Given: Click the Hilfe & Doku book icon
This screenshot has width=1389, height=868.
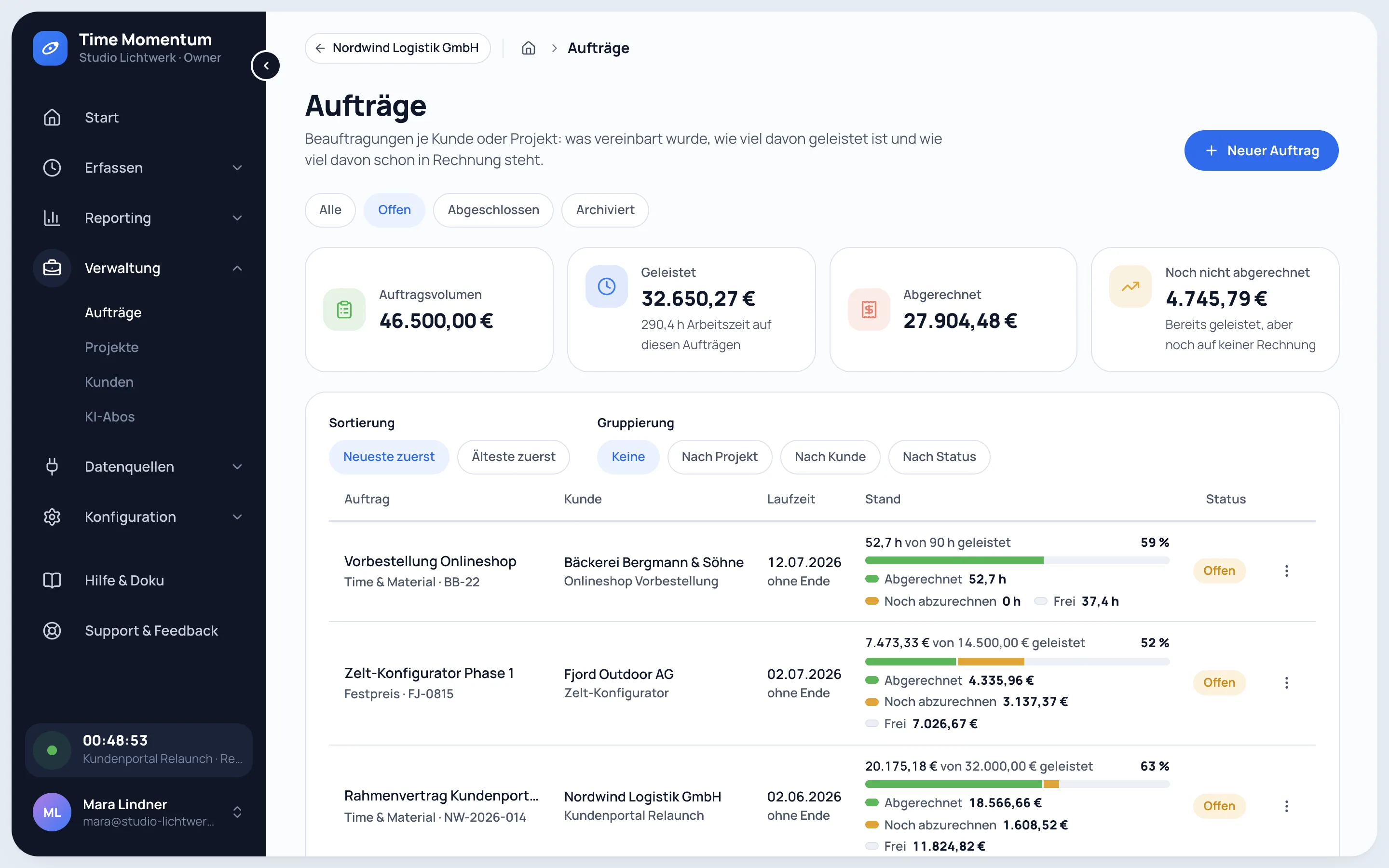Looking at the screenshot, I should tap(52, 581).
